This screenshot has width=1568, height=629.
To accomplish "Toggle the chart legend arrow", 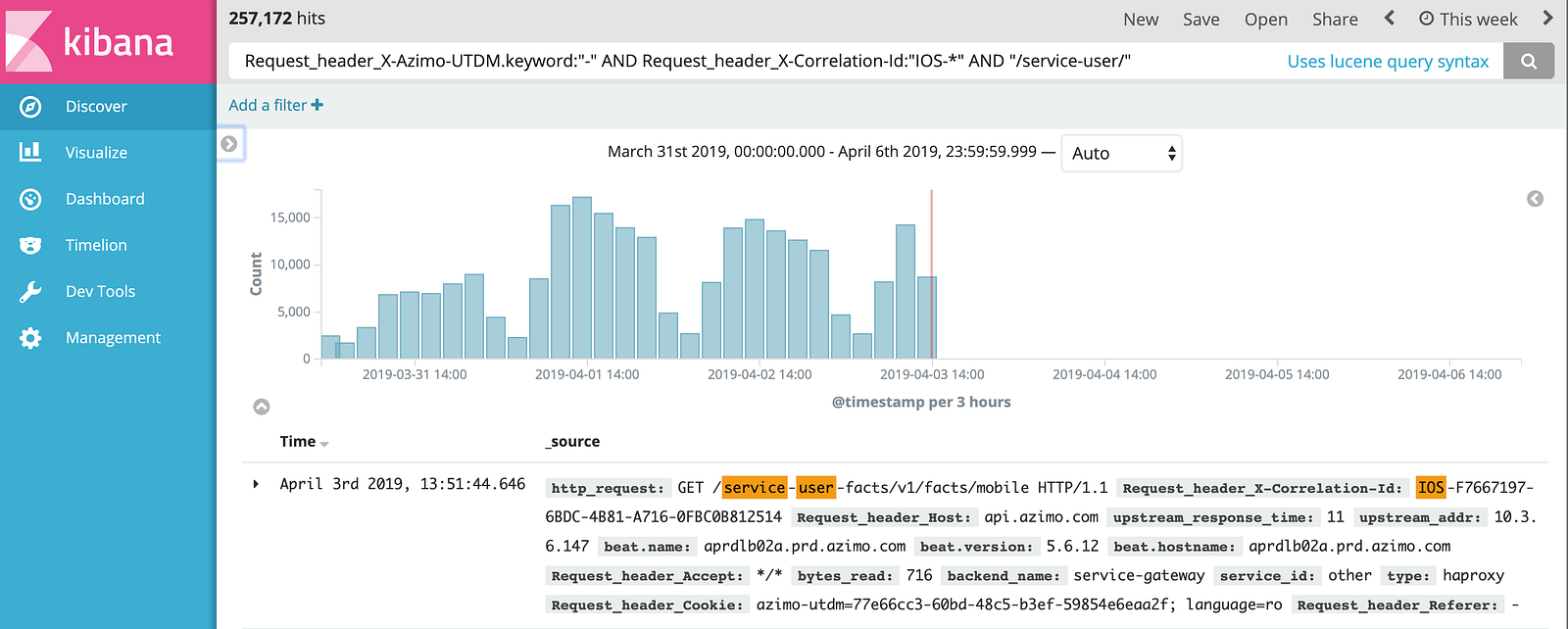I will [x=1535, y=199].
